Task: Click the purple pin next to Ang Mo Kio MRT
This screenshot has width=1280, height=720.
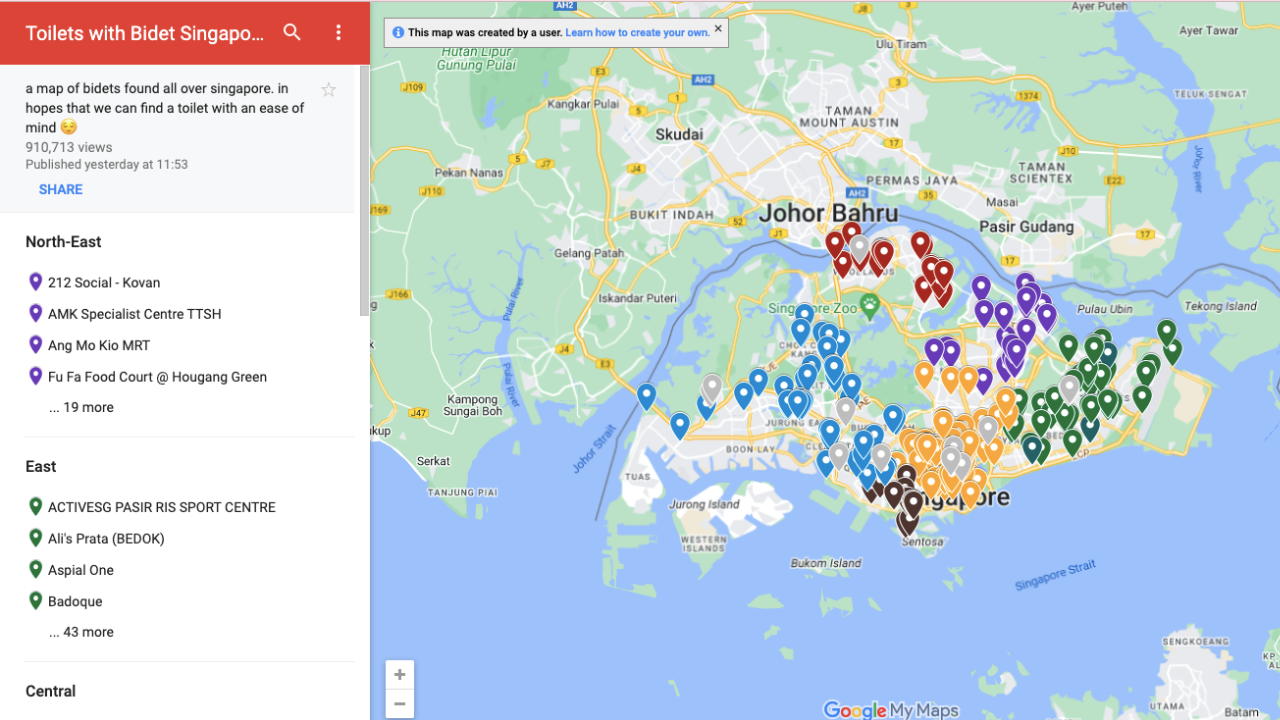Action: click(x=36, y=345)
